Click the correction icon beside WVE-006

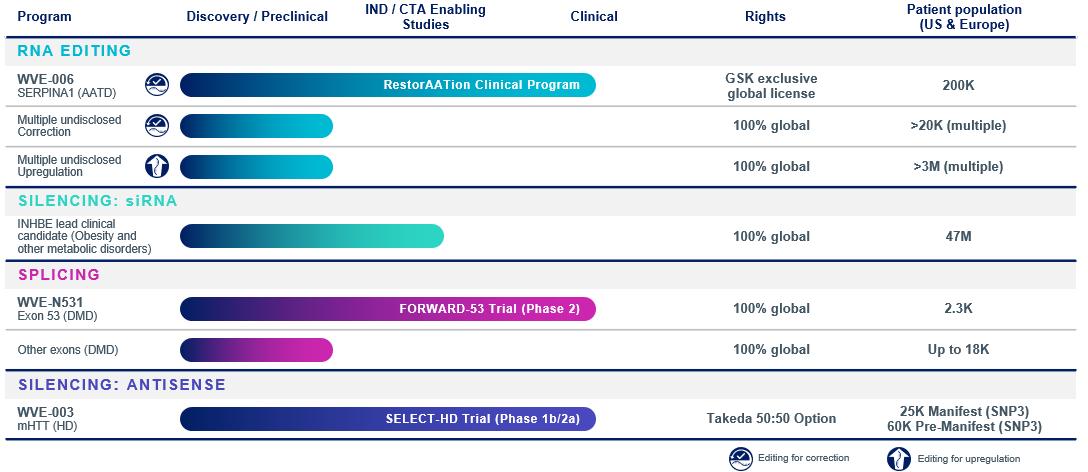tap(157, 84)
